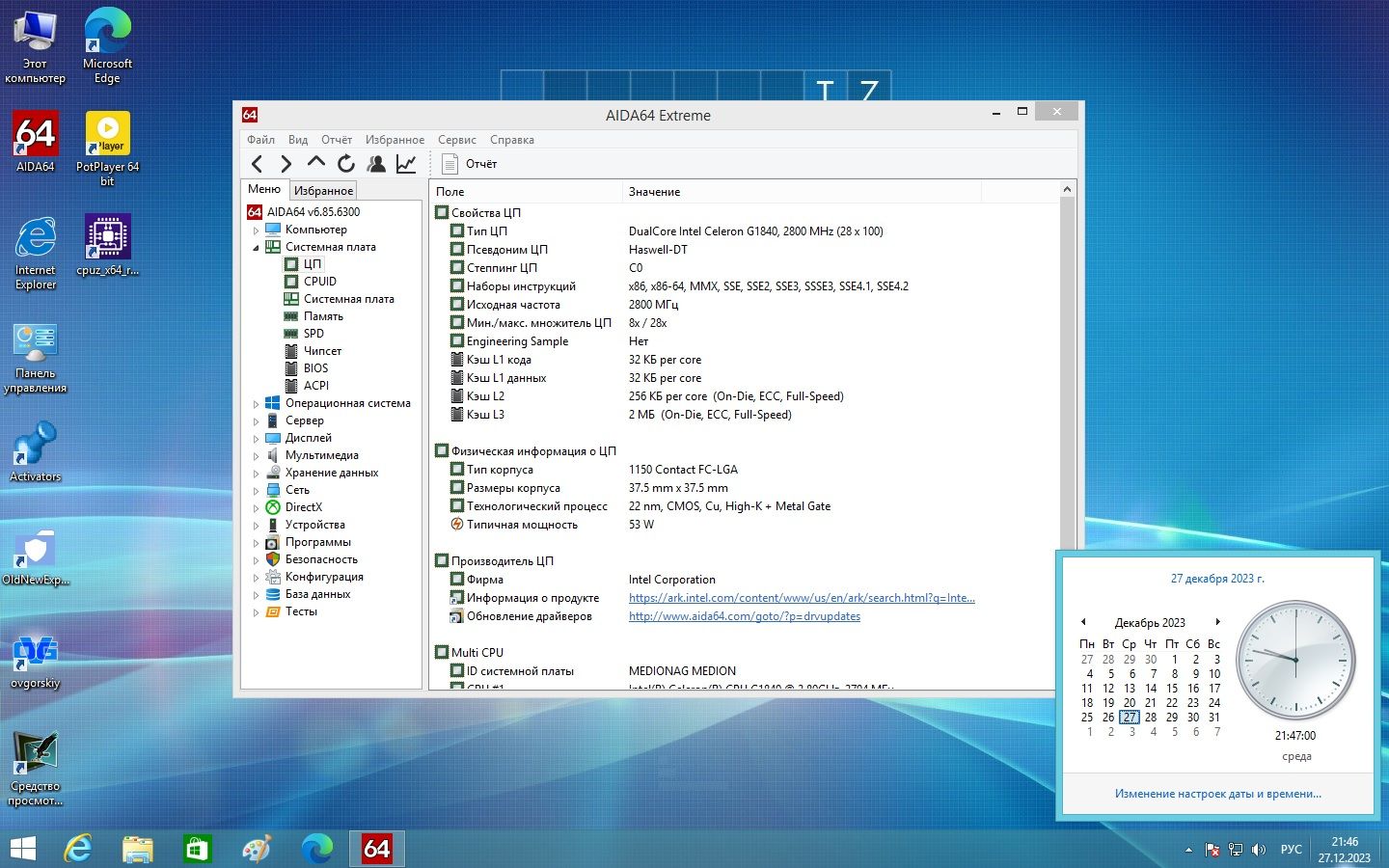The height and width of the screenshot is (868, 1389).
Task: Go to previous month in calendar
Action: pyautogui.click(x=1083, y=622)
